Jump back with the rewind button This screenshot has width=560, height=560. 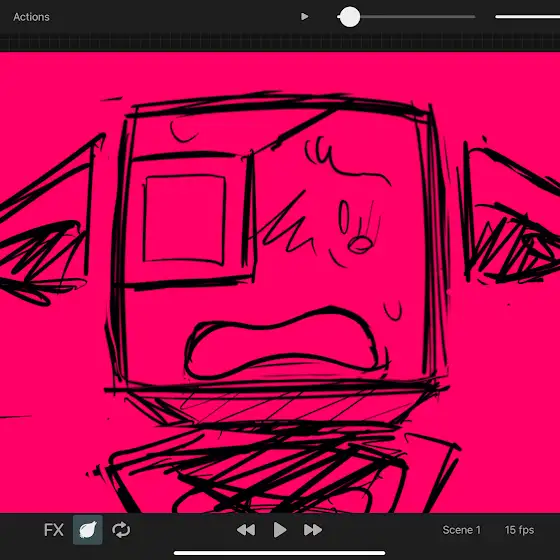(x=246, y=530)
